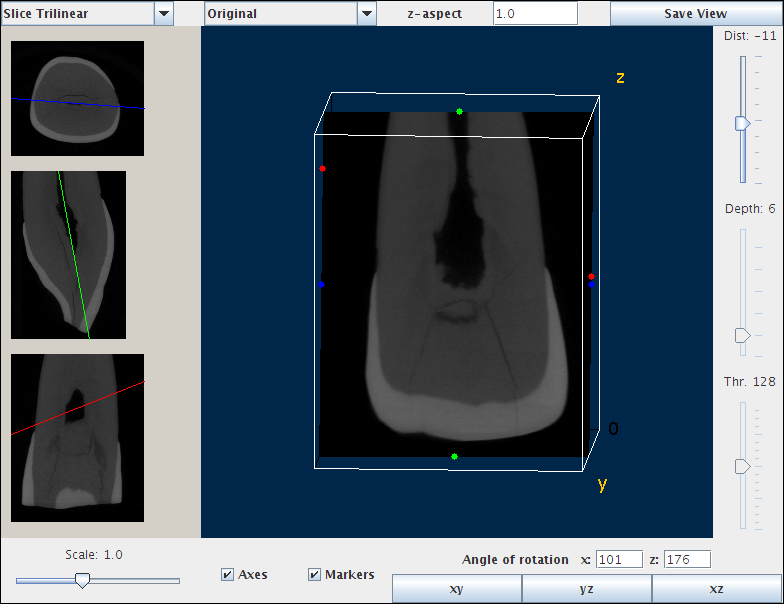Select the middle thumbnail with green line
The width and height of the screenshot is (784, 604).
point(68,255)
